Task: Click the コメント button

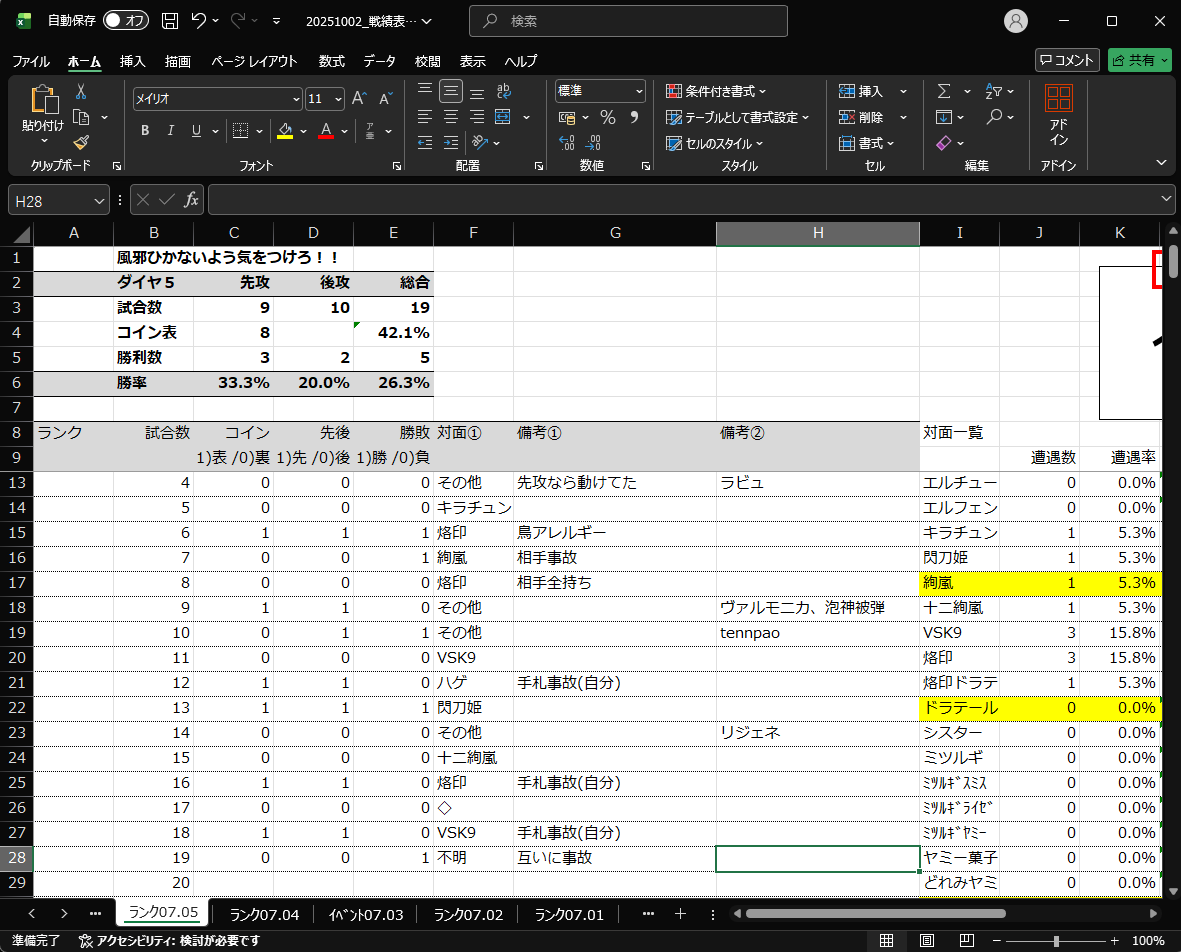Action: coord(1067,60)
